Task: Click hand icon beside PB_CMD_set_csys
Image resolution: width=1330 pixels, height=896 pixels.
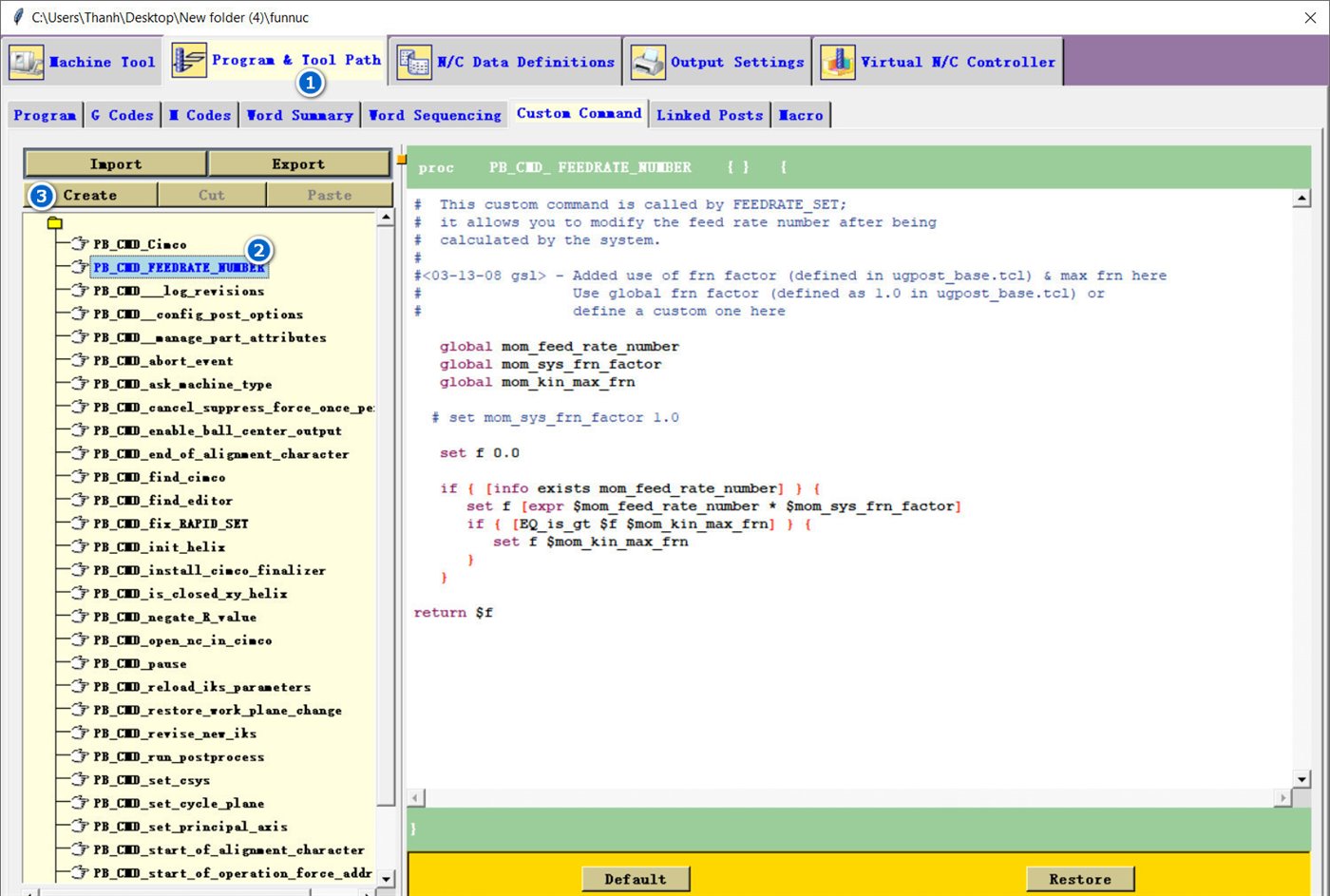Action: tap(80, 780)
